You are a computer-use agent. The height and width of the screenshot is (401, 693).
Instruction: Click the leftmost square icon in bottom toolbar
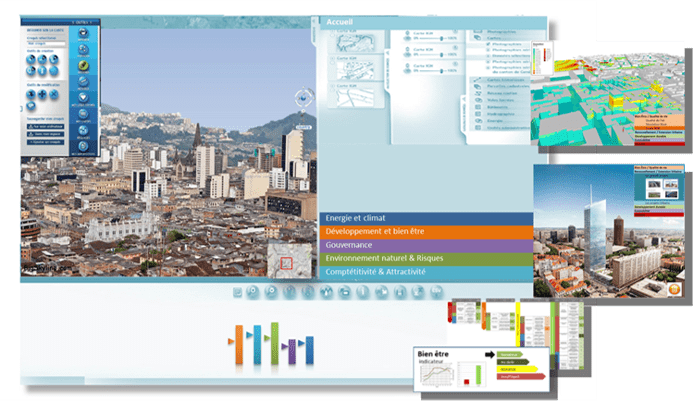point(238,292)
